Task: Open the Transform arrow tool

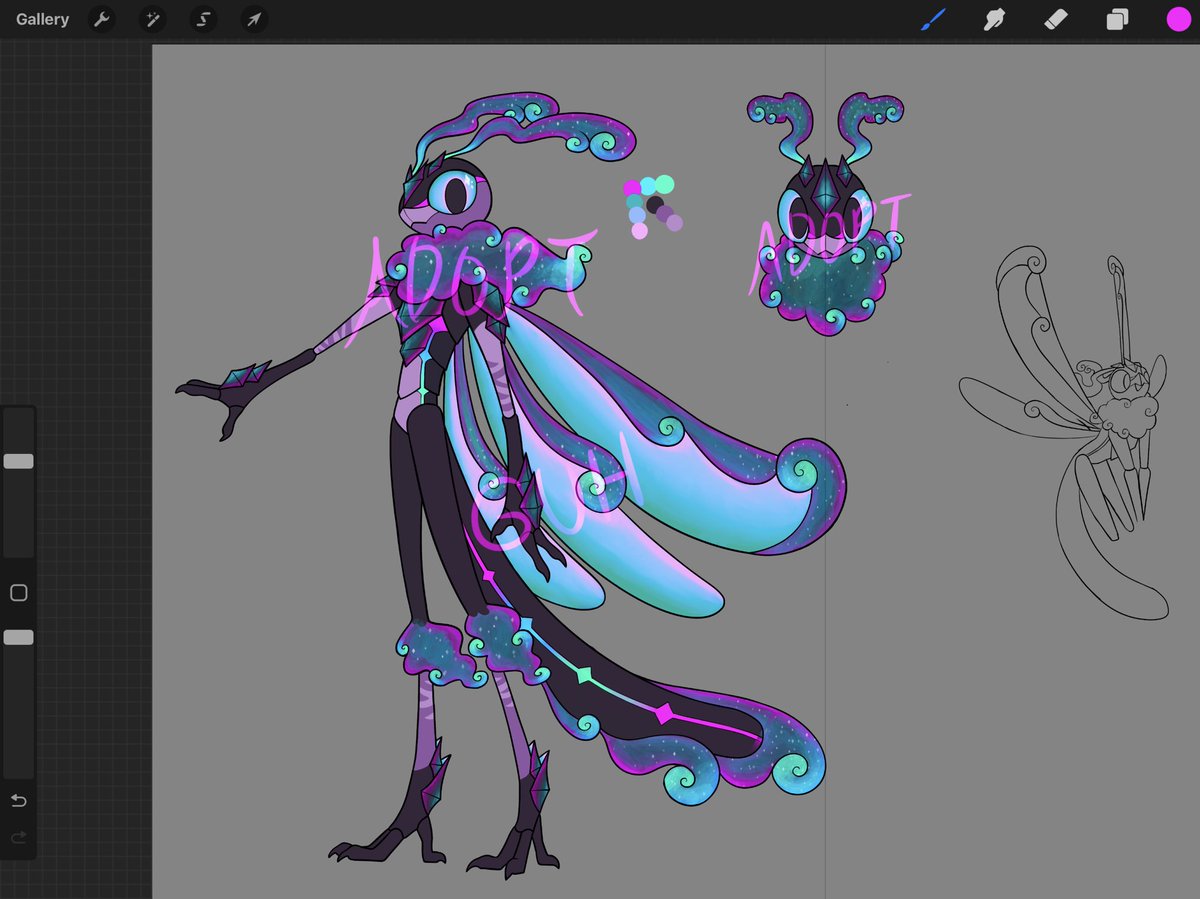Action: [254, 19]
